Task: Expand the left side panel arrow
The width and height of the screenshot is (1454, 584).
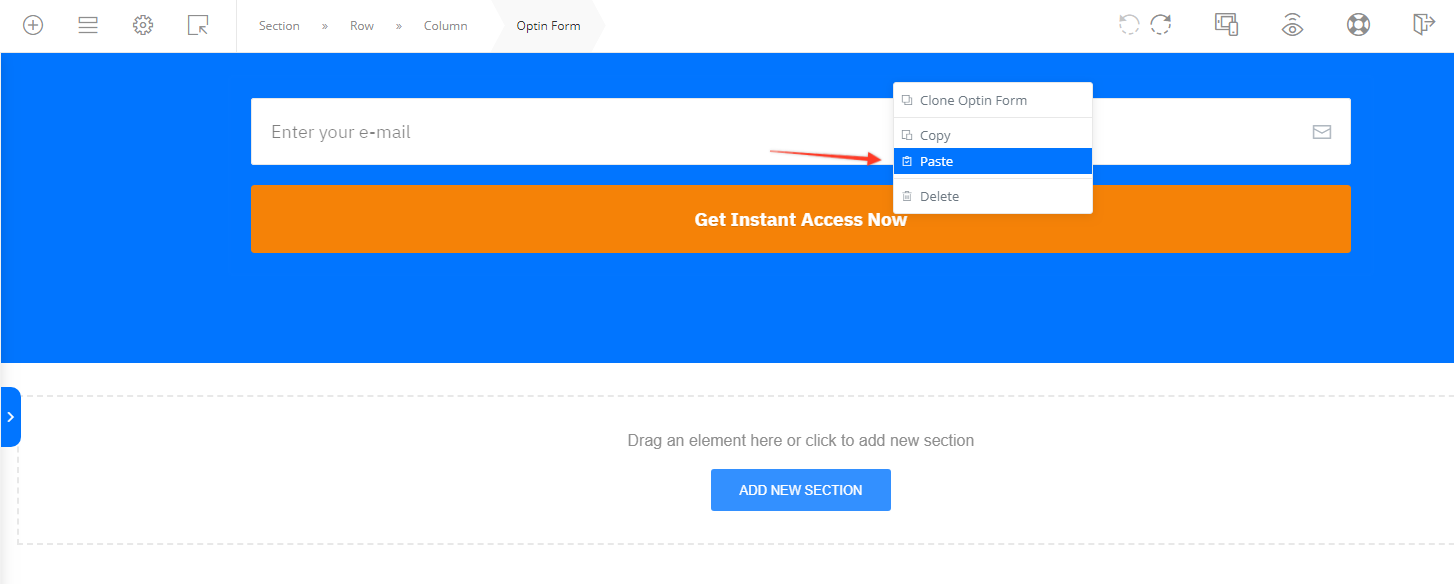Action: (10, 417)
